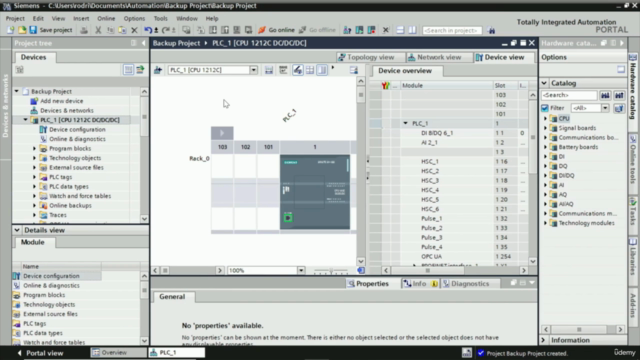Click the Cut scissors icon
Viewport: 640px width, 360px height.
[x=98, y=30]
